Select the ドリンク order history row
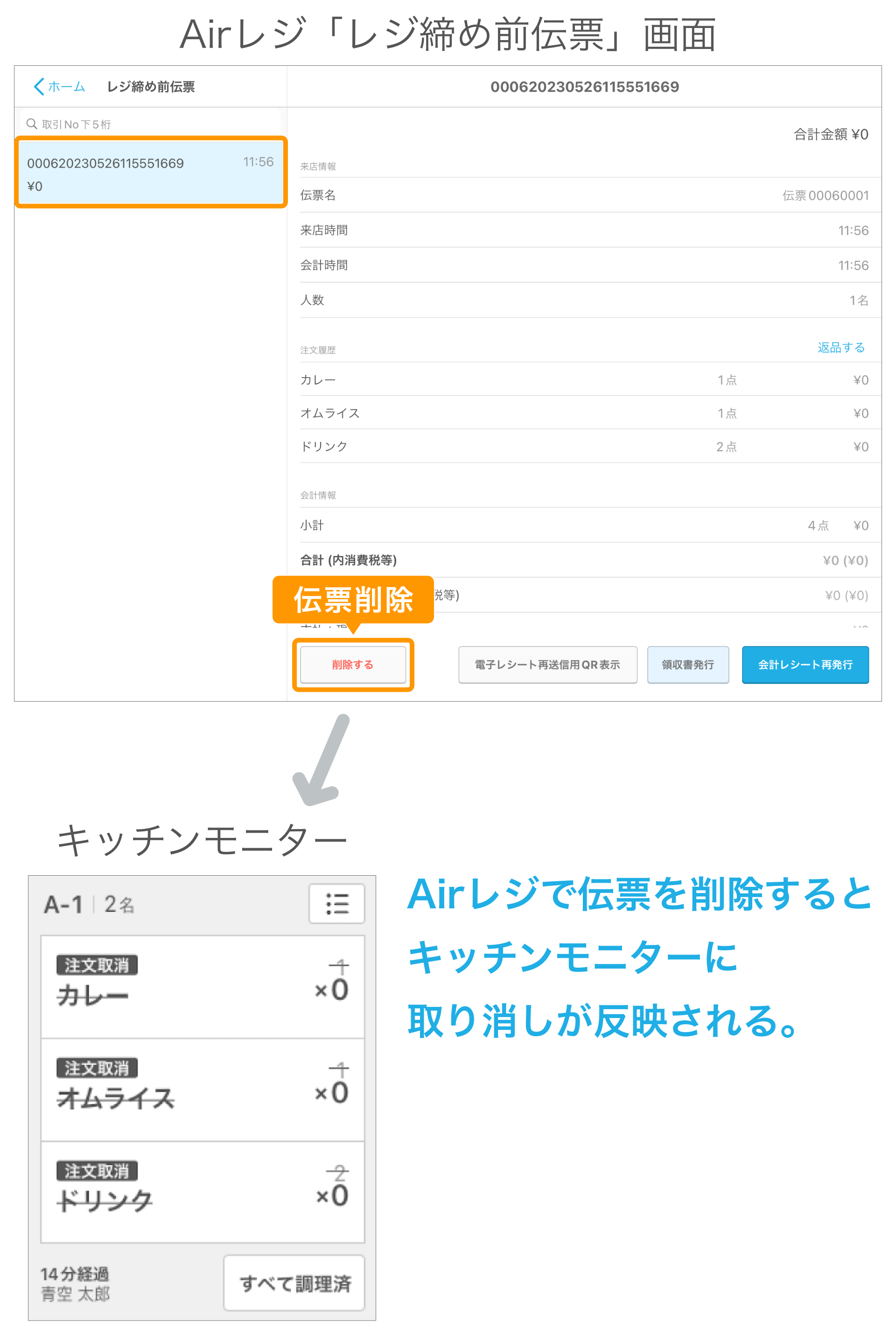Image resolution: width=896 pixels, height=1335 pixels. click(x=590, y=446)
